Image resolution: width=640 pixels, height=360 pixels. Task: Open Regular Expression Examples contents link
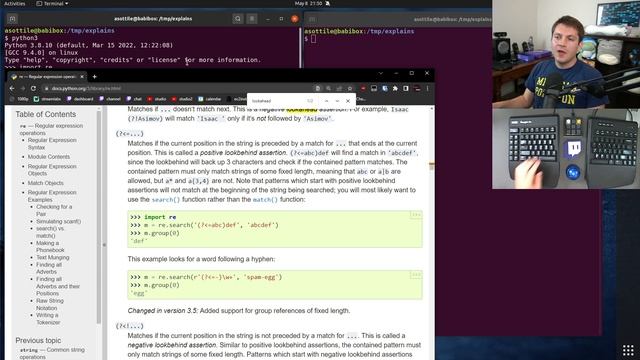coord(52,196)
